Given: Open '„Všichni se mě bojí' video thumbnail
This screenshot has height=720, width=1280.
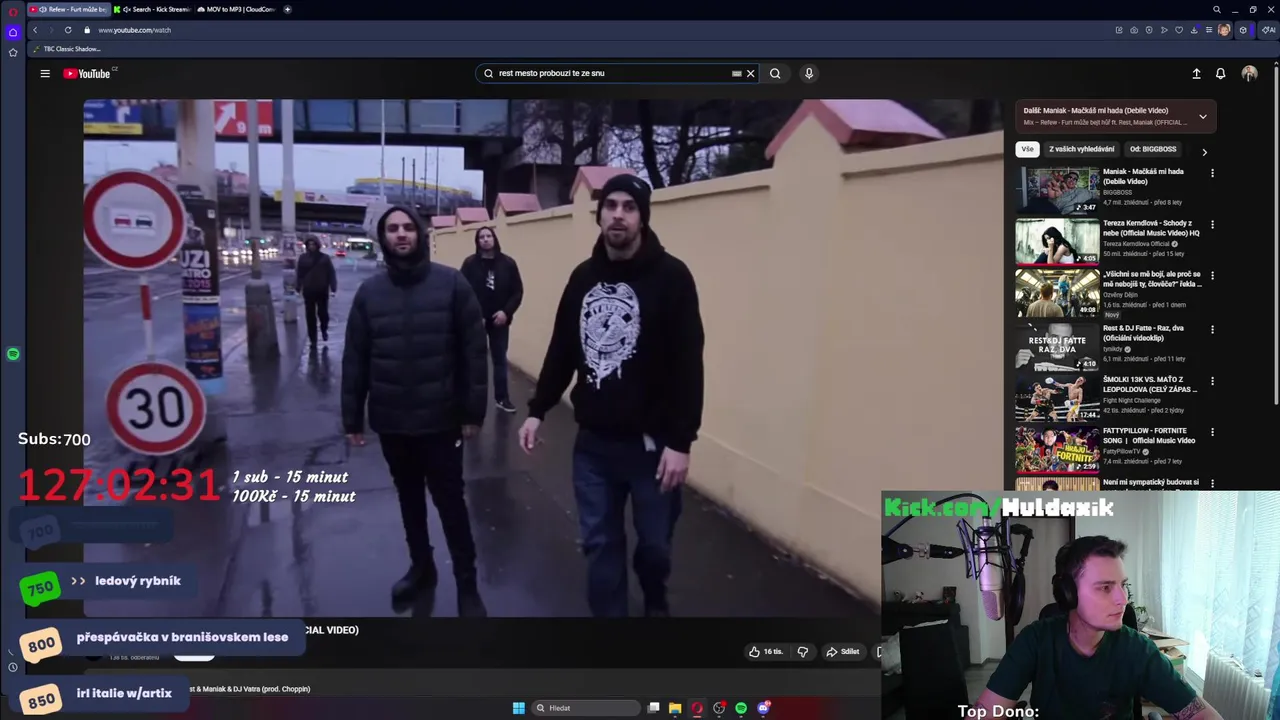Looking at the screenshot, I should click(1057, 294).
